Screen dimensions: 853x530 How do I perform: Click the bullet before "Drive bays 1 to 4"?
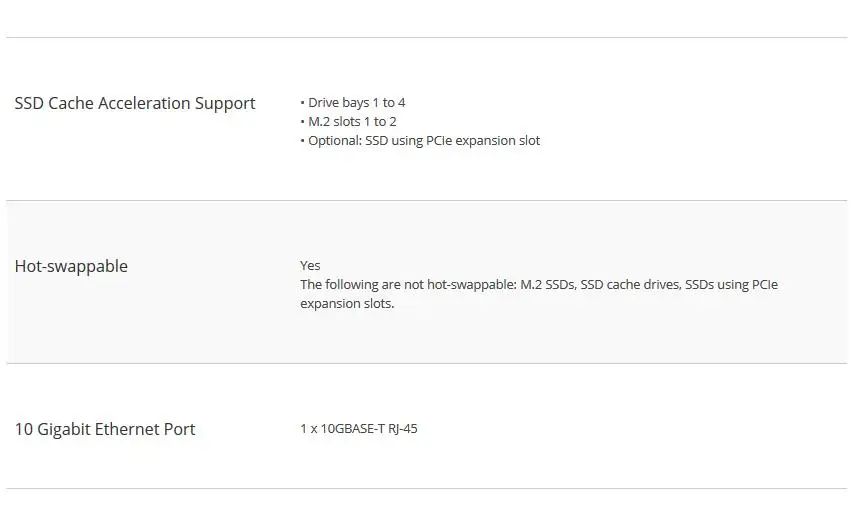coord(302,103)
